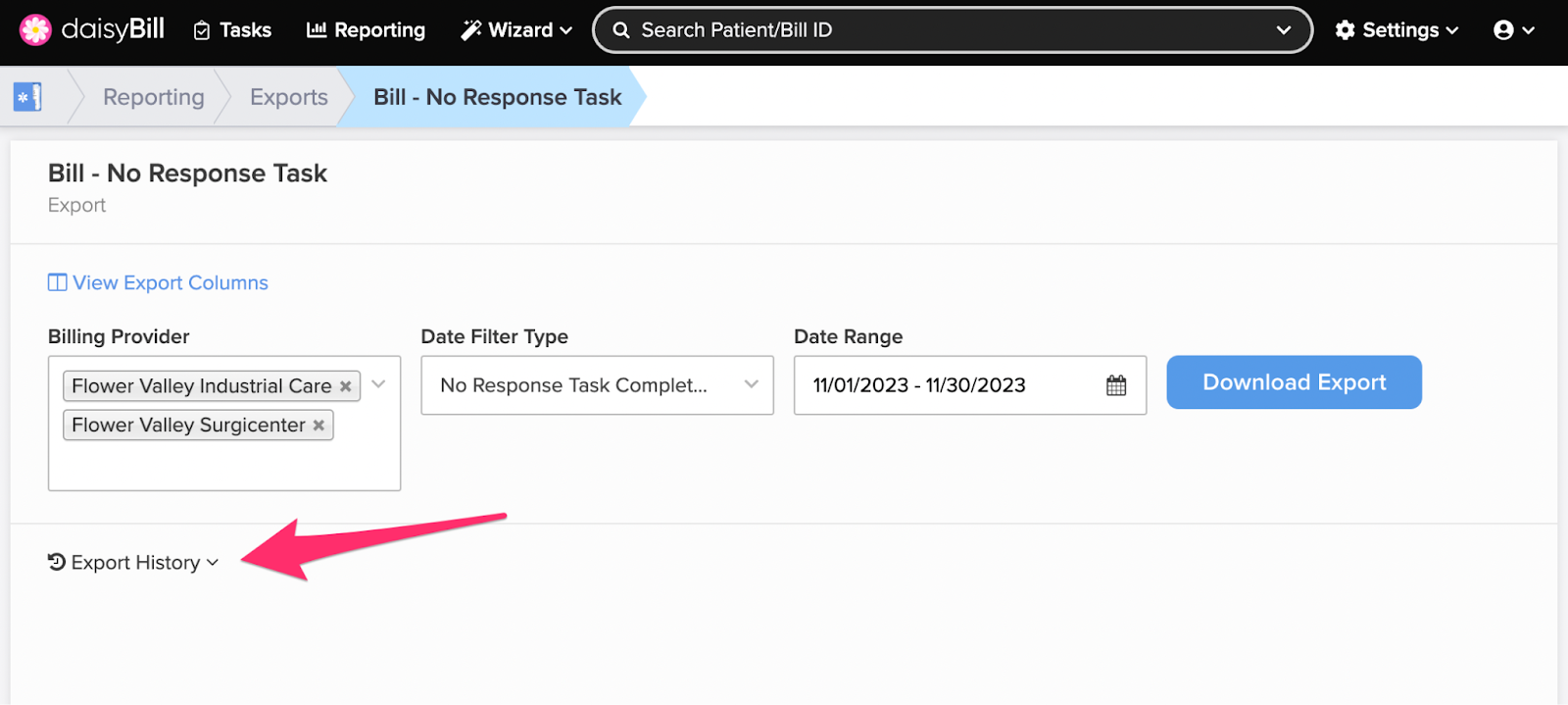This screenshot has width=1568, height=705.
Task: Expand the Wizard menu
Action: [x=516, y=30]
